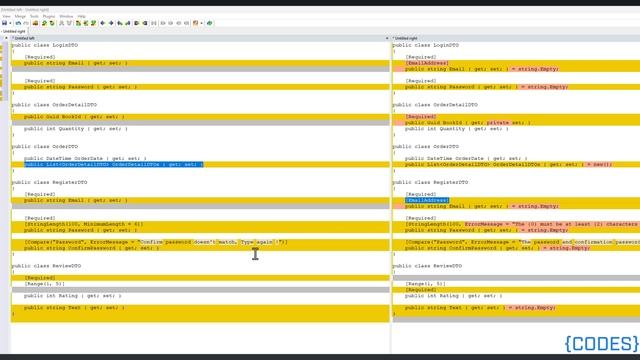Screen dimensions: 640x360
Task: Click the first greyed conflict navigation icon
Action: (x=61, y=23)
